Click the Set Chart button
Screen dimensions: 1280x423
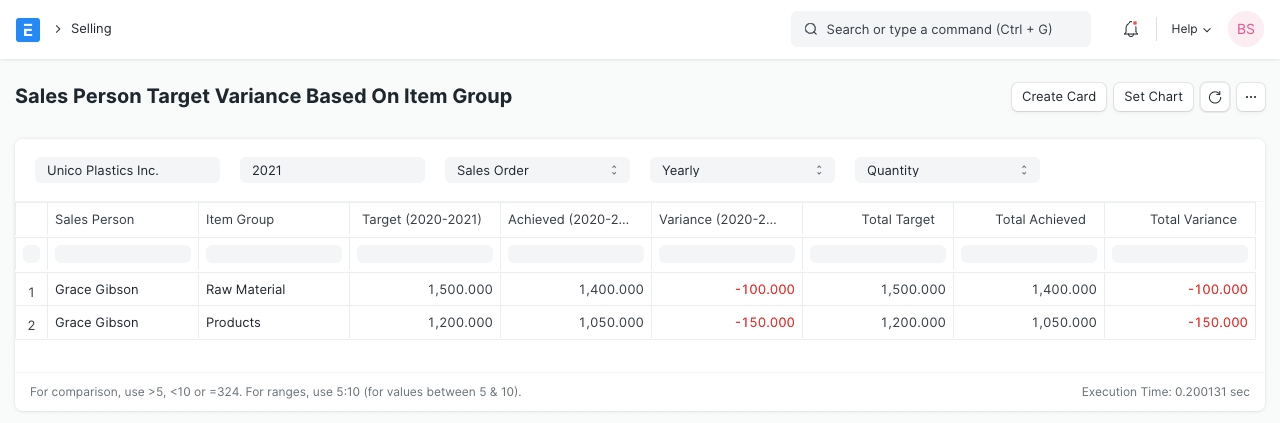pyautogui.click(x=1153, y=97)
